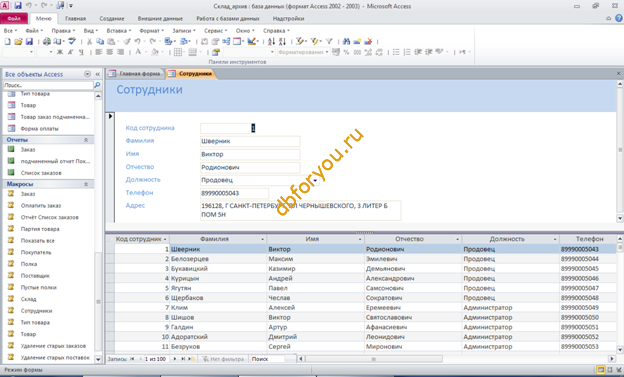Click the New document icon in toolbar
This screenshot has width=624, height=377.
point(8,41)
